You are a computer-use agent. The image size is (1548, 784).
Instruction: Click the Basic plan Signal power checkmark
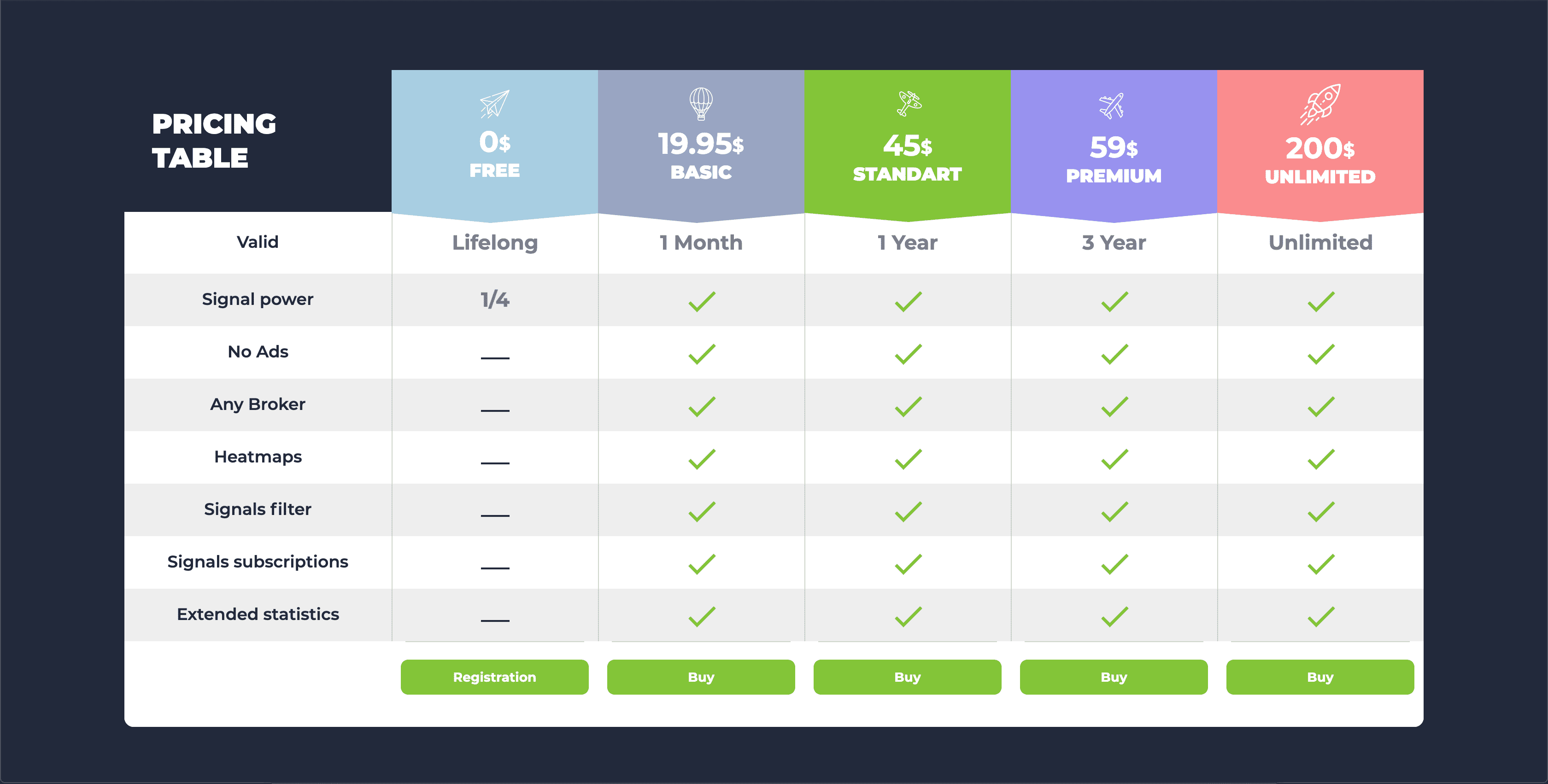[701, 301]
